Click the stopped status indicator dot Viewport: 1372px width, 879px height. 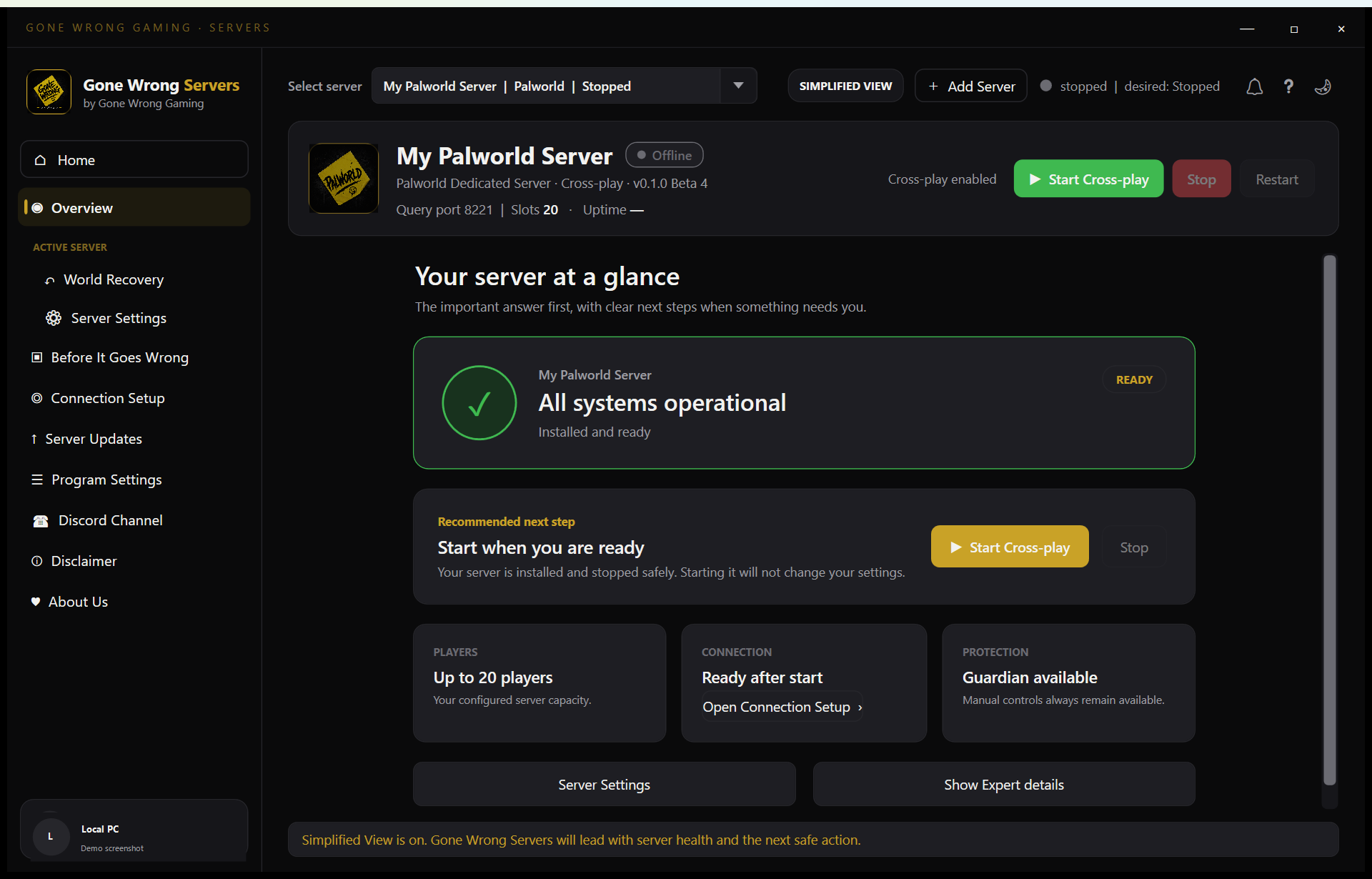pos(1045,86)
